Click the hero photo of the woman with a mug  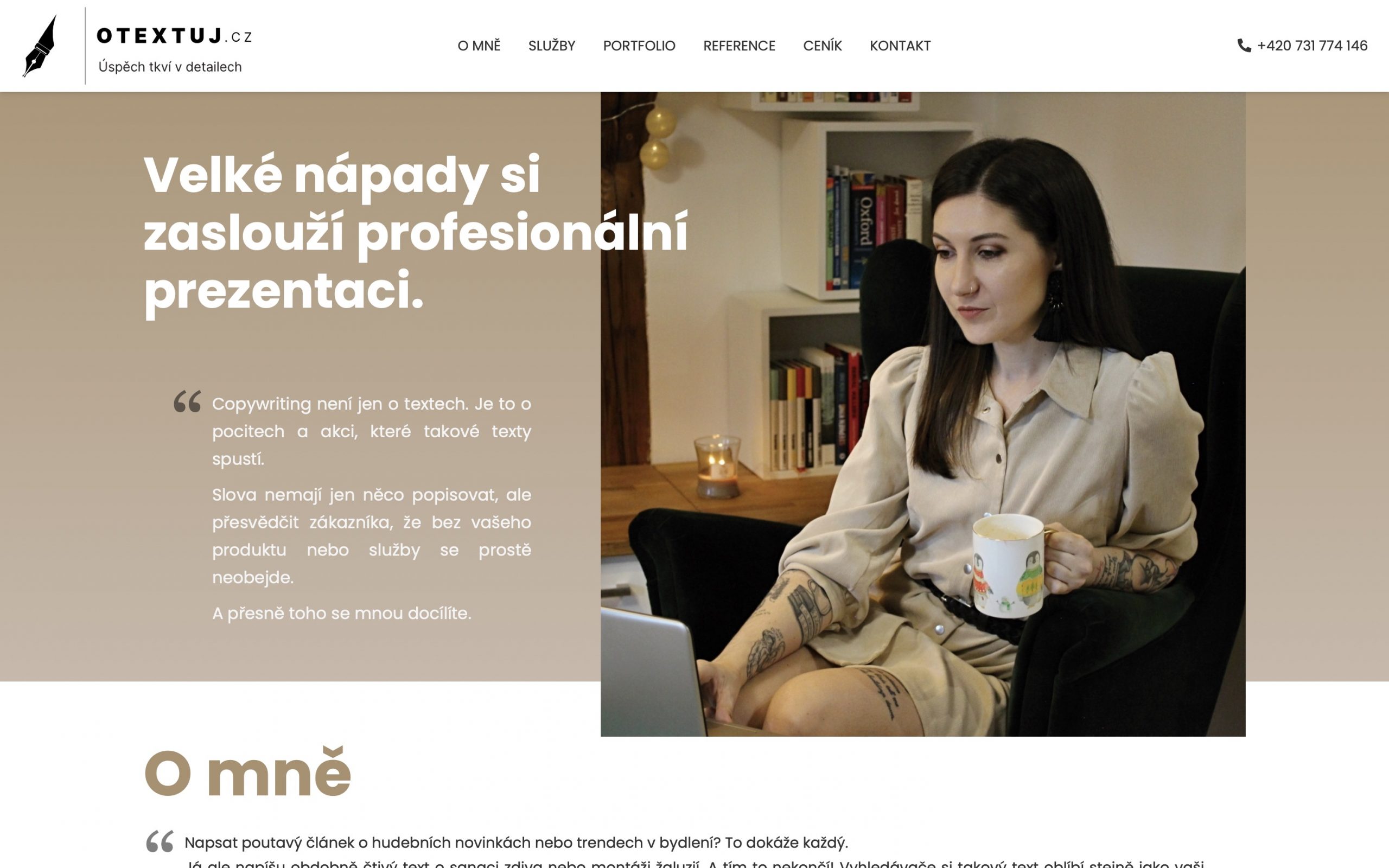923,414
